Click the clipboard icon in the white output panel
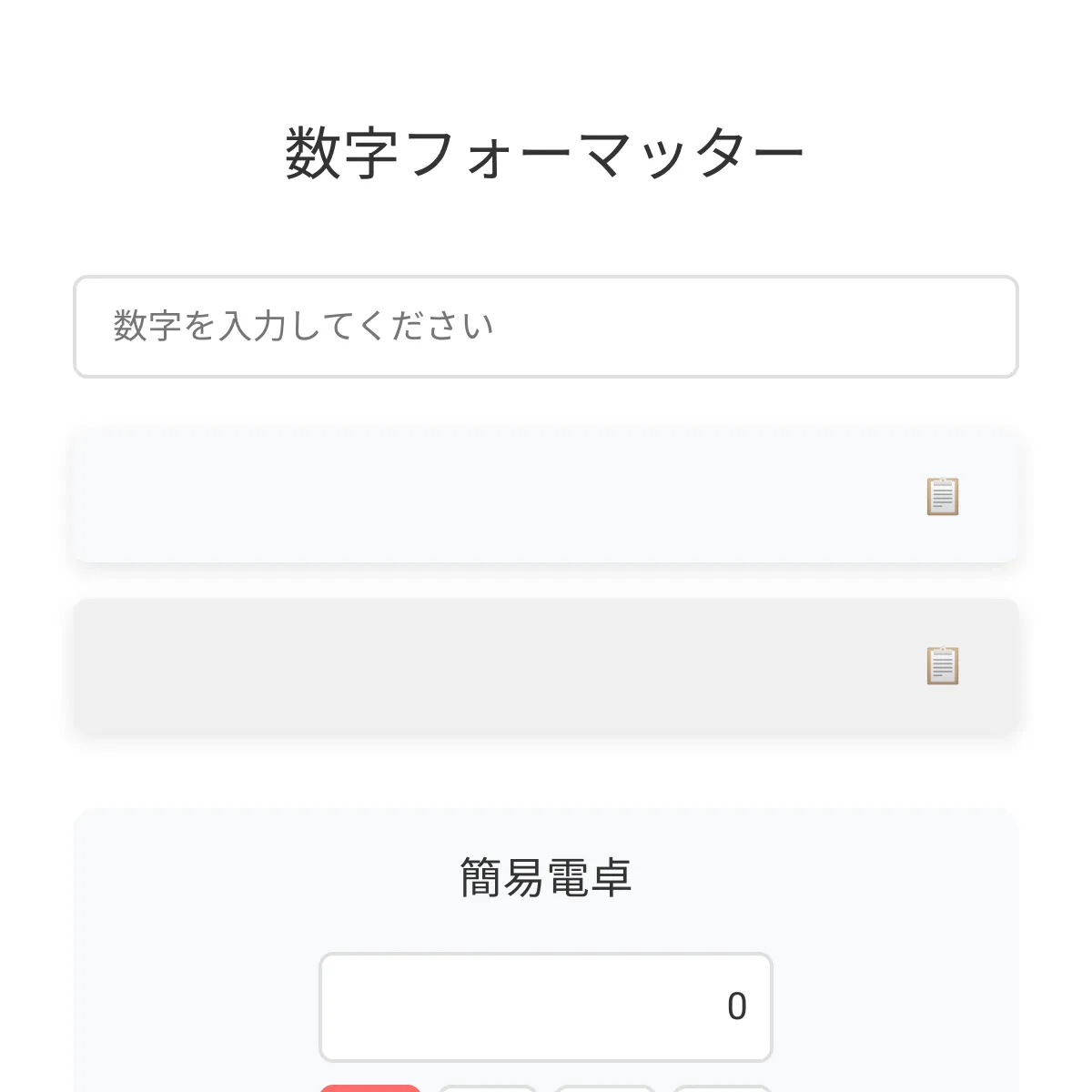This screenshot has width=1092, height=1092. click(941, 496)
